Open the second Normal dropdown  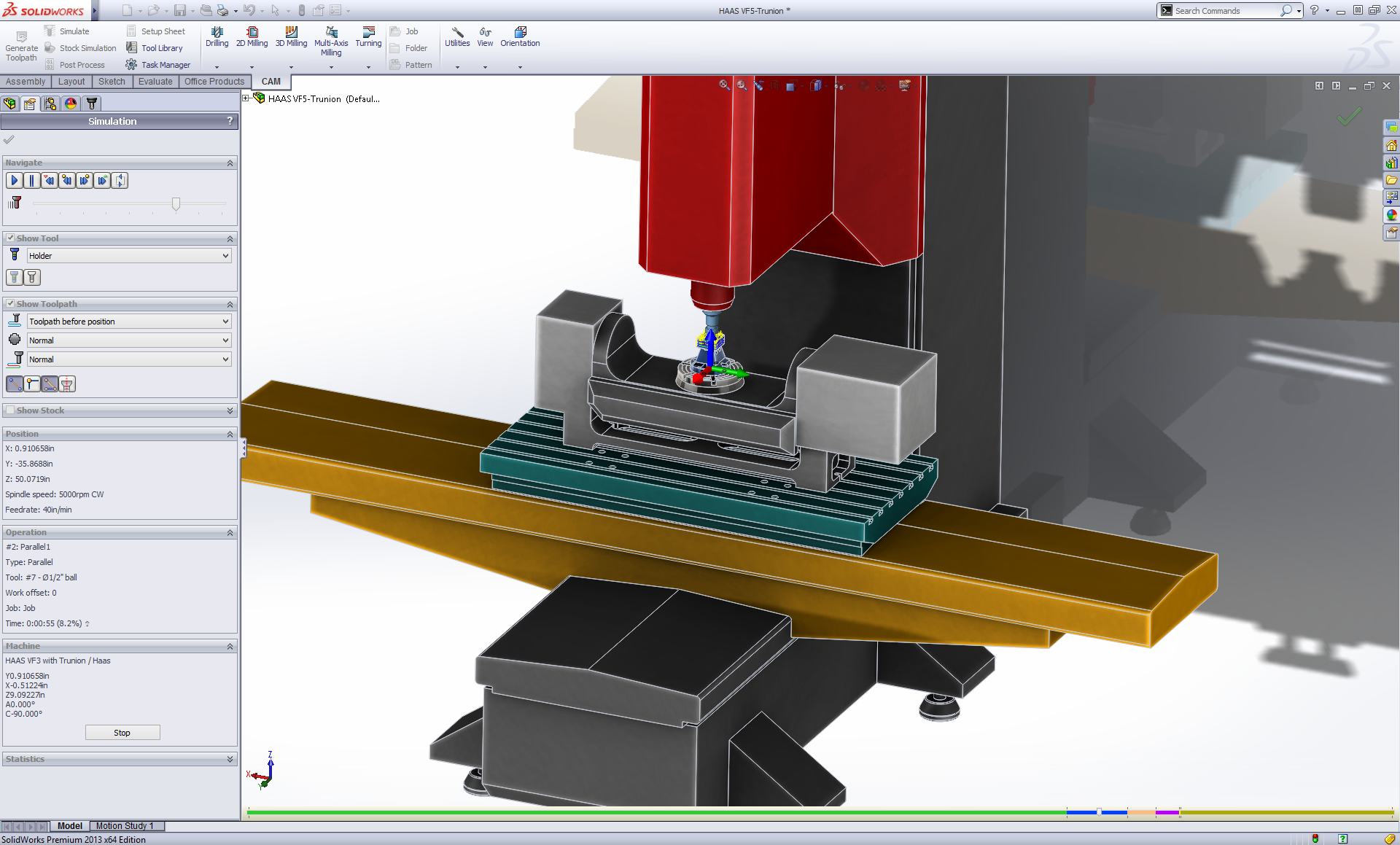click(x=129, y=359)
